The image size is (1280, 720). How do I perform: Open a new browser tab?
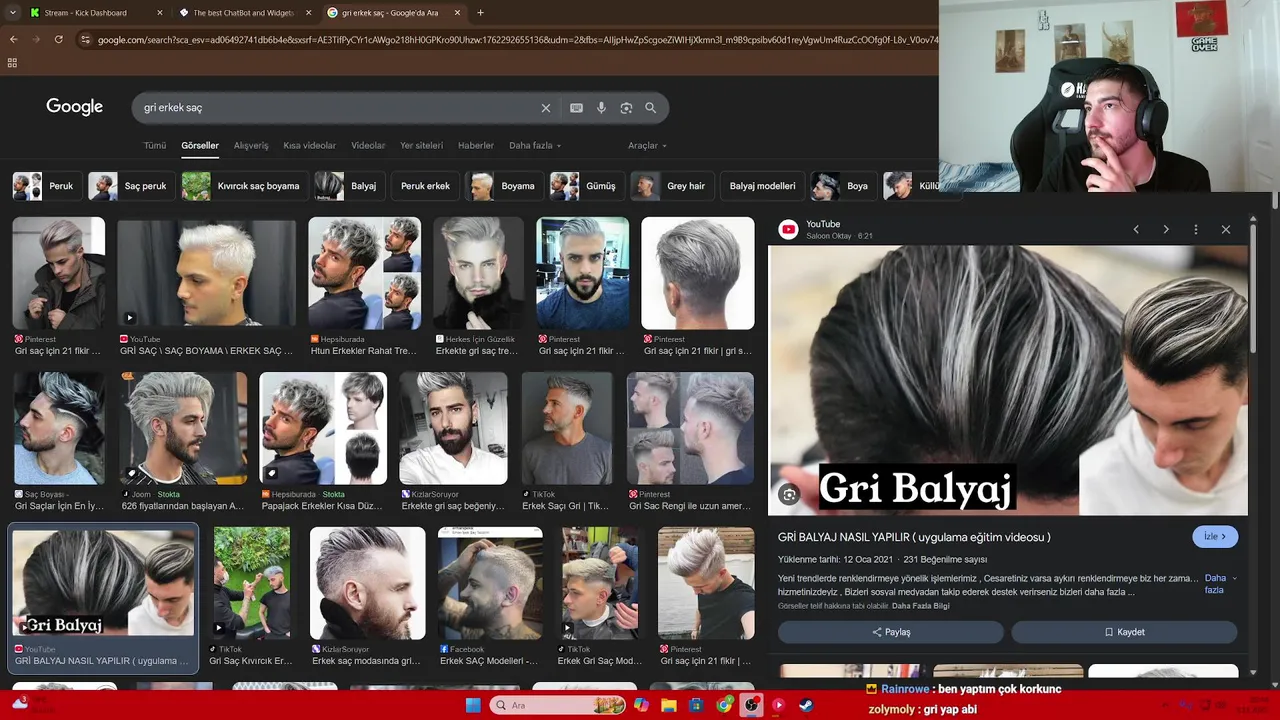[x=480, y=13]
